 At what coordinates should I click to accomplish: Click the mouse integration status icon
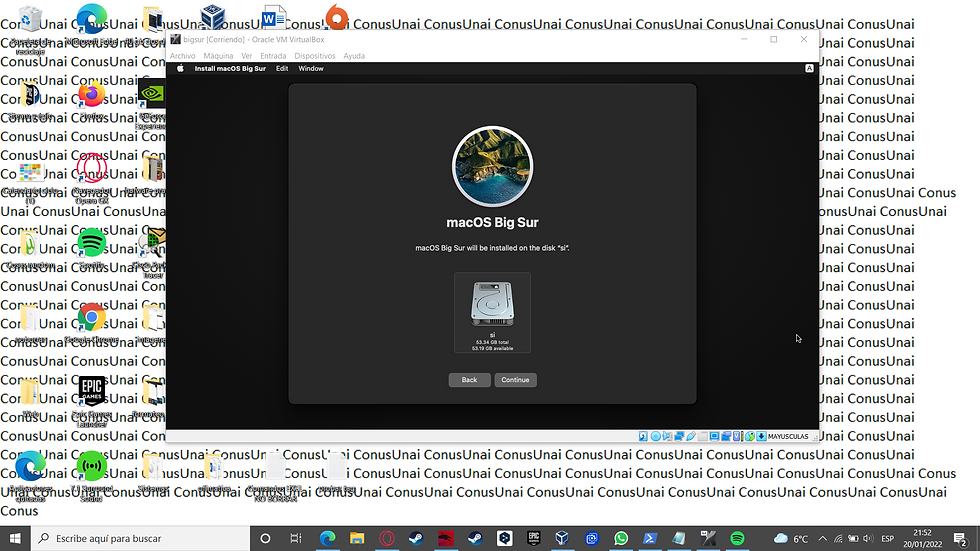(x=749, y=436)
